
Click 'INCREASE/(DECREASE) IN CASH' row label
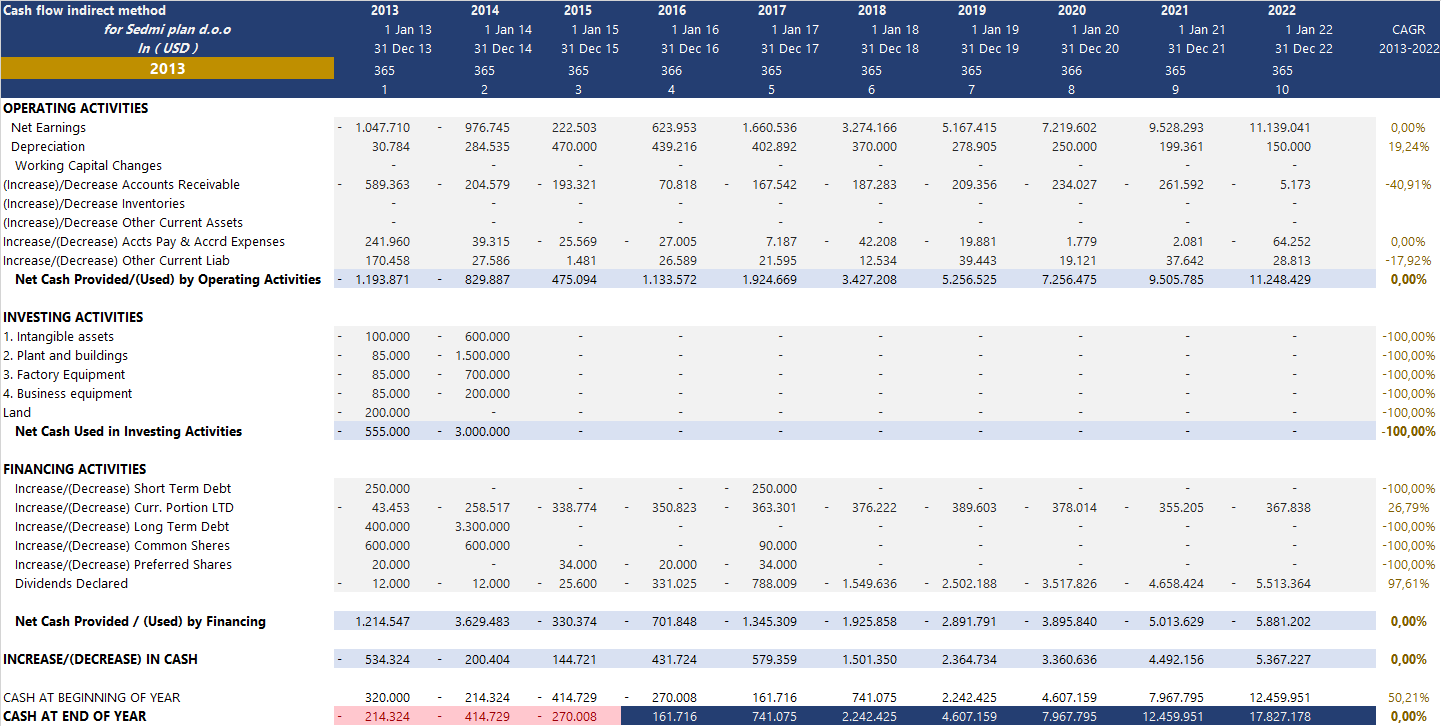pyautogui.click(x=100, y=660)
